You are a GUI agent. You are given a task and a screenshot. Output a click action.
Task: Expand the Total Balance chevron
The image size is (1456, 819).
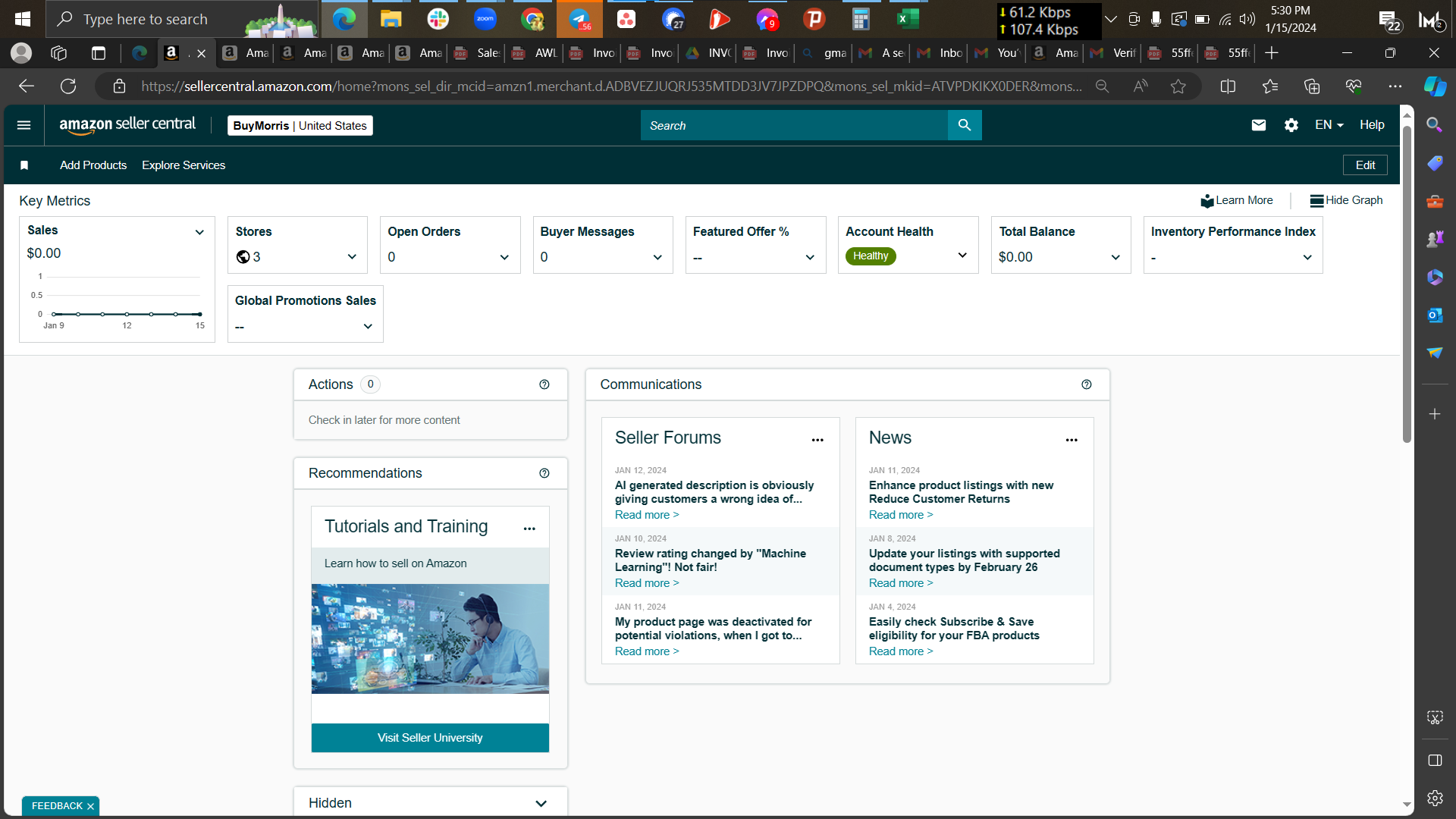pos(1116,258)
